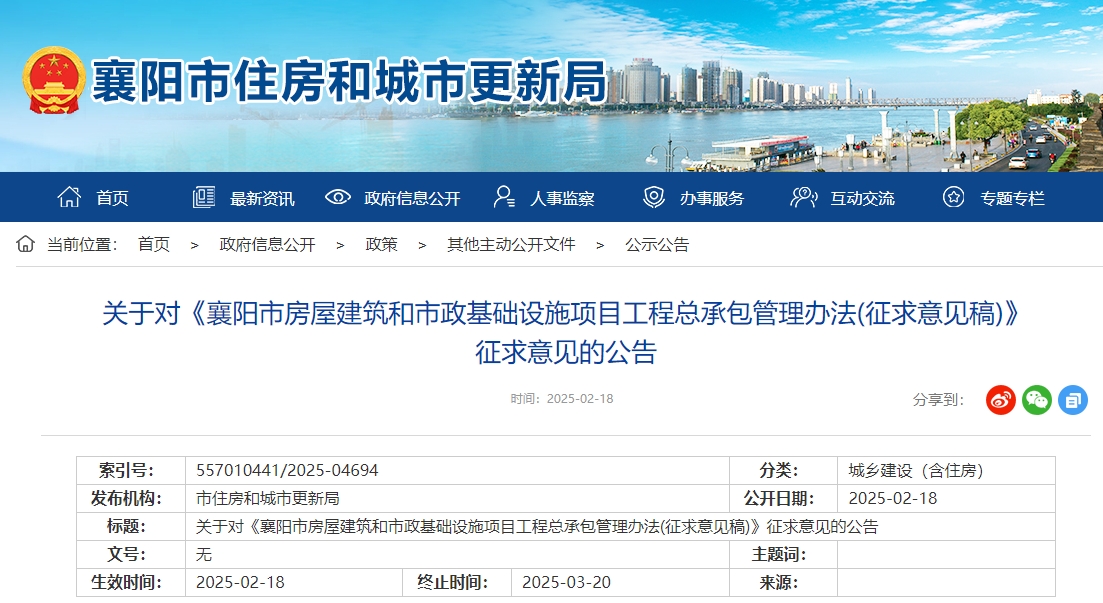Click the 政策 breadcrumb link
The image size is (1103, 603).
pyautogui.click(x=381, y=244)
